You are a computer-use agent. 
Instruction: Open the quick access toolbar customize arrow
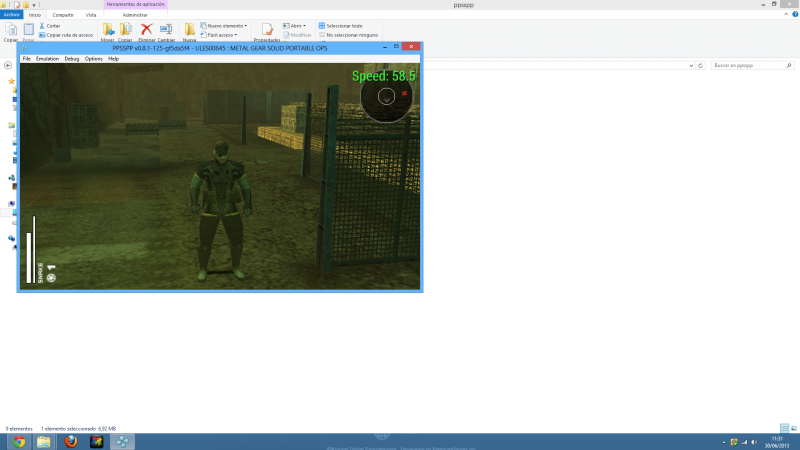click(34, 5)
